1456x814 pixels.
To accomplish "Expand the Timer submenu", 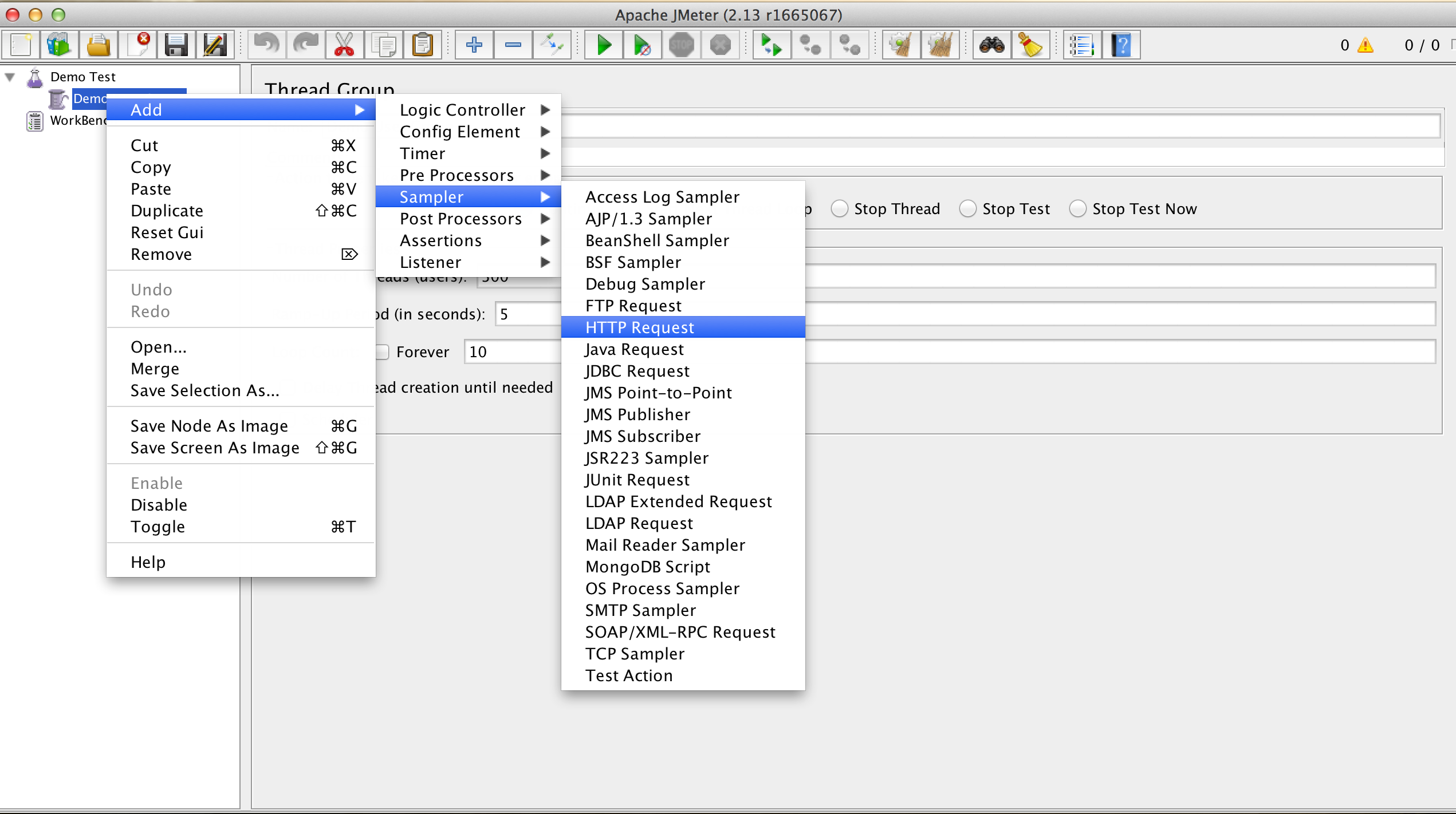I will 468,153.
